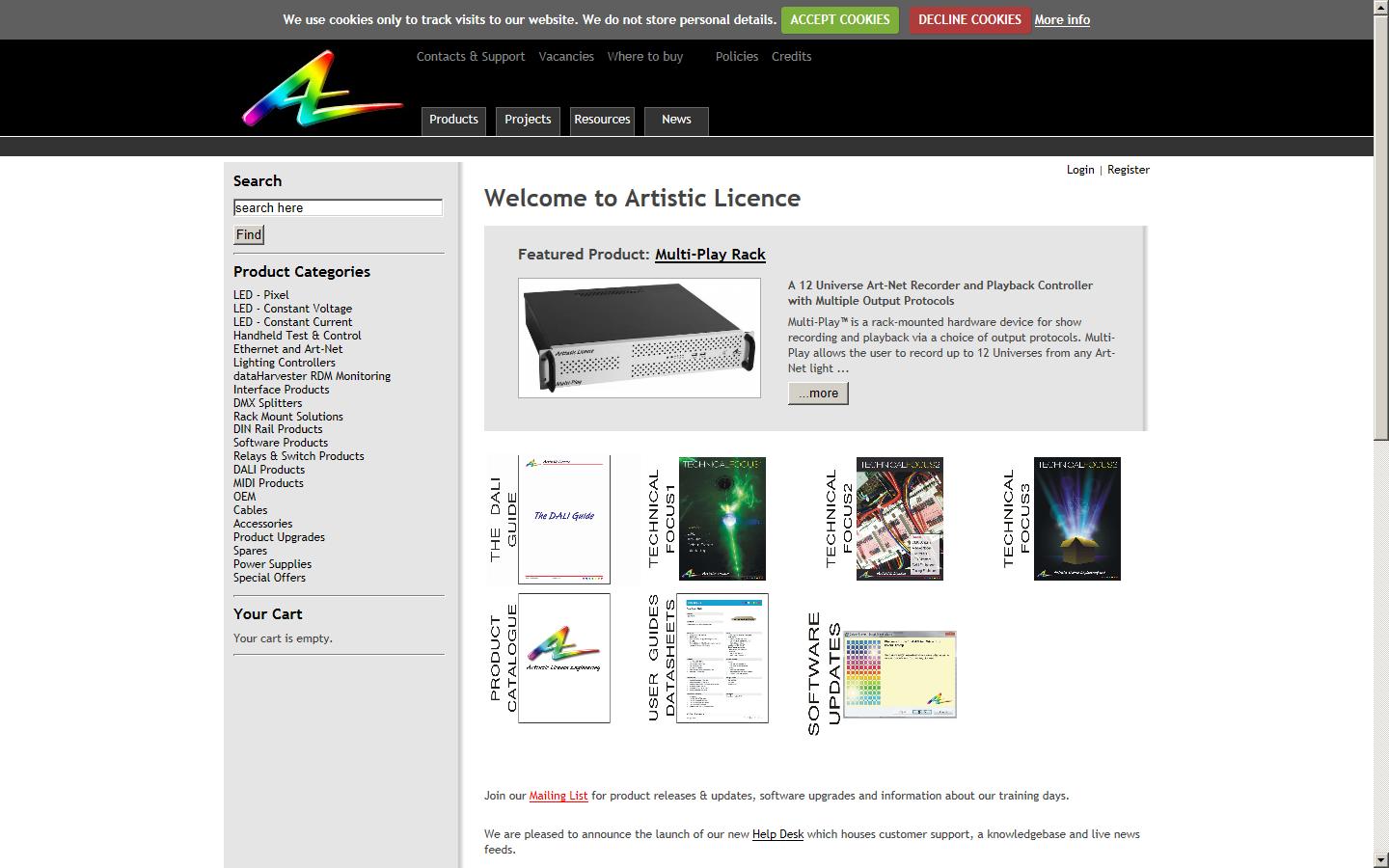Screen dimensions: 1389x868
Task: Open Technical Focus 2 cover thumbnail
Action: point(899,519)
